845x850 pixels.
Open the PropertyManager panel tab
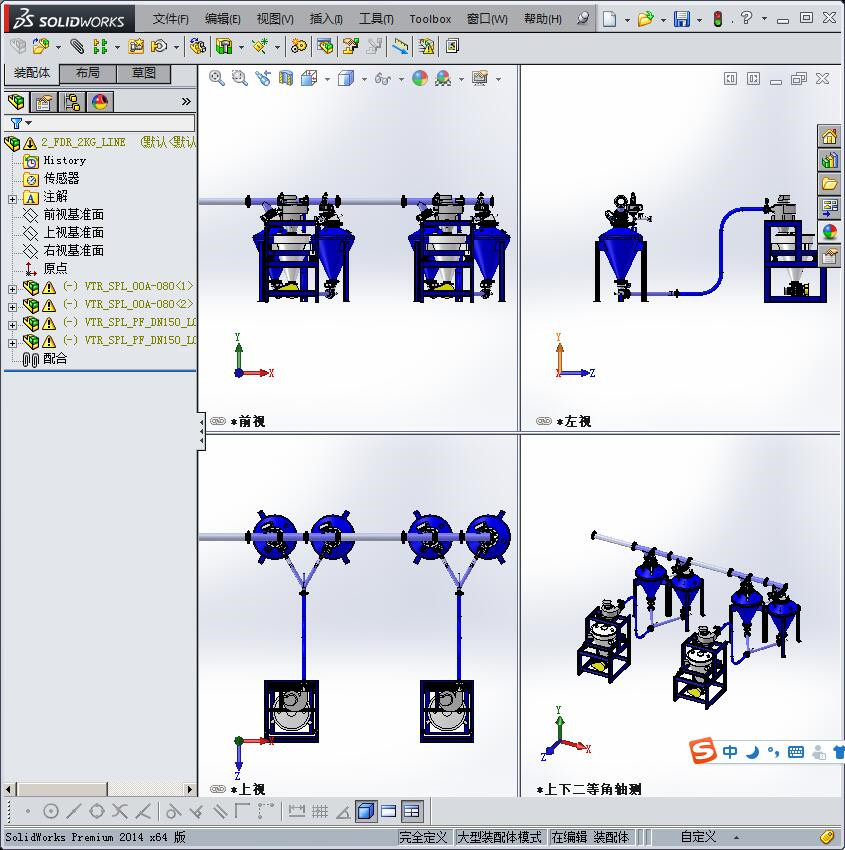point(43,101)
